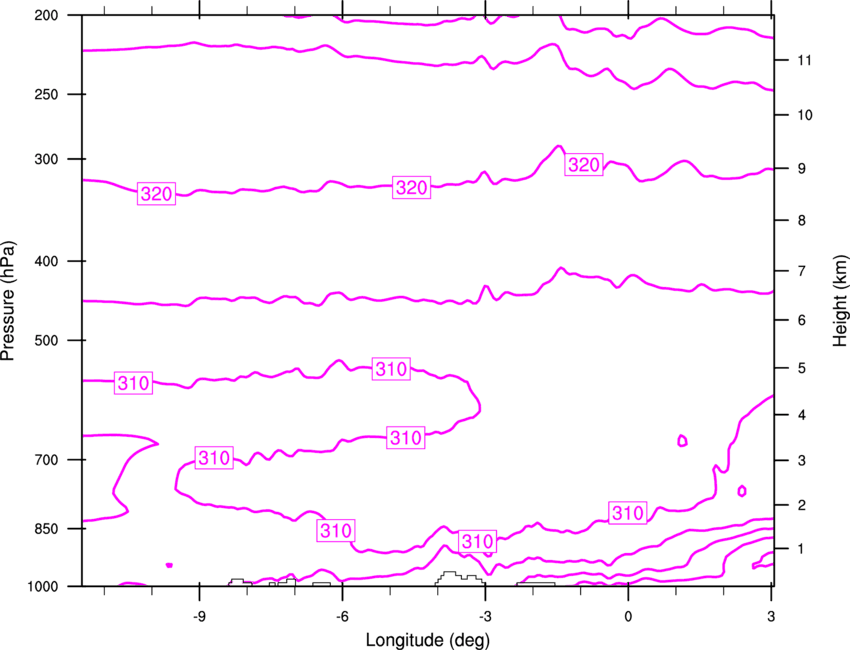
Task: Select the 850 pressure tick label
Action: [x=47, y=529]
